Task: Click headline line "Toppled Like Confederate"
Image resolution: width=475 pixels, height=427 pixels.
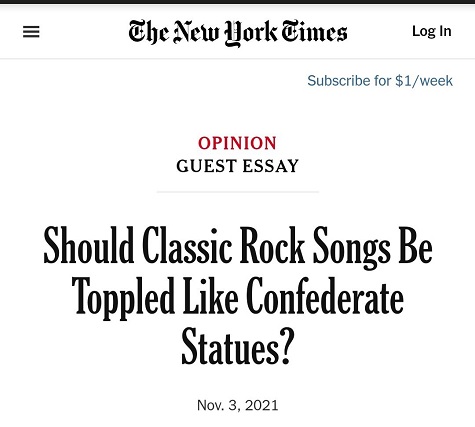Action: 238,297
